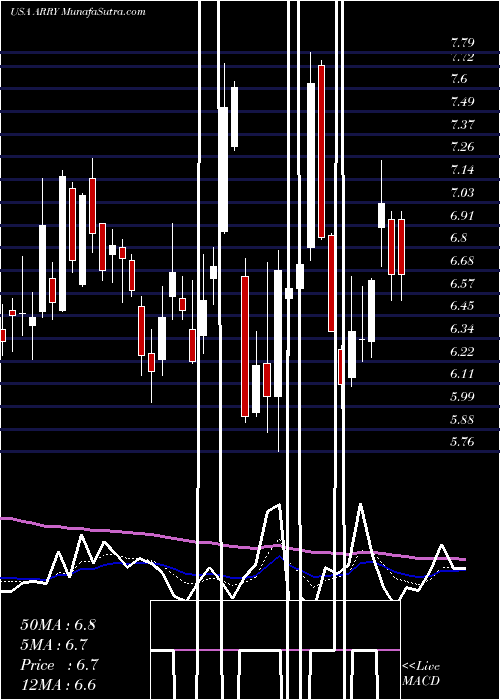Click the 5.99 price axis label
This screenshot has height=700, width=500.
[x=462, y=396]
